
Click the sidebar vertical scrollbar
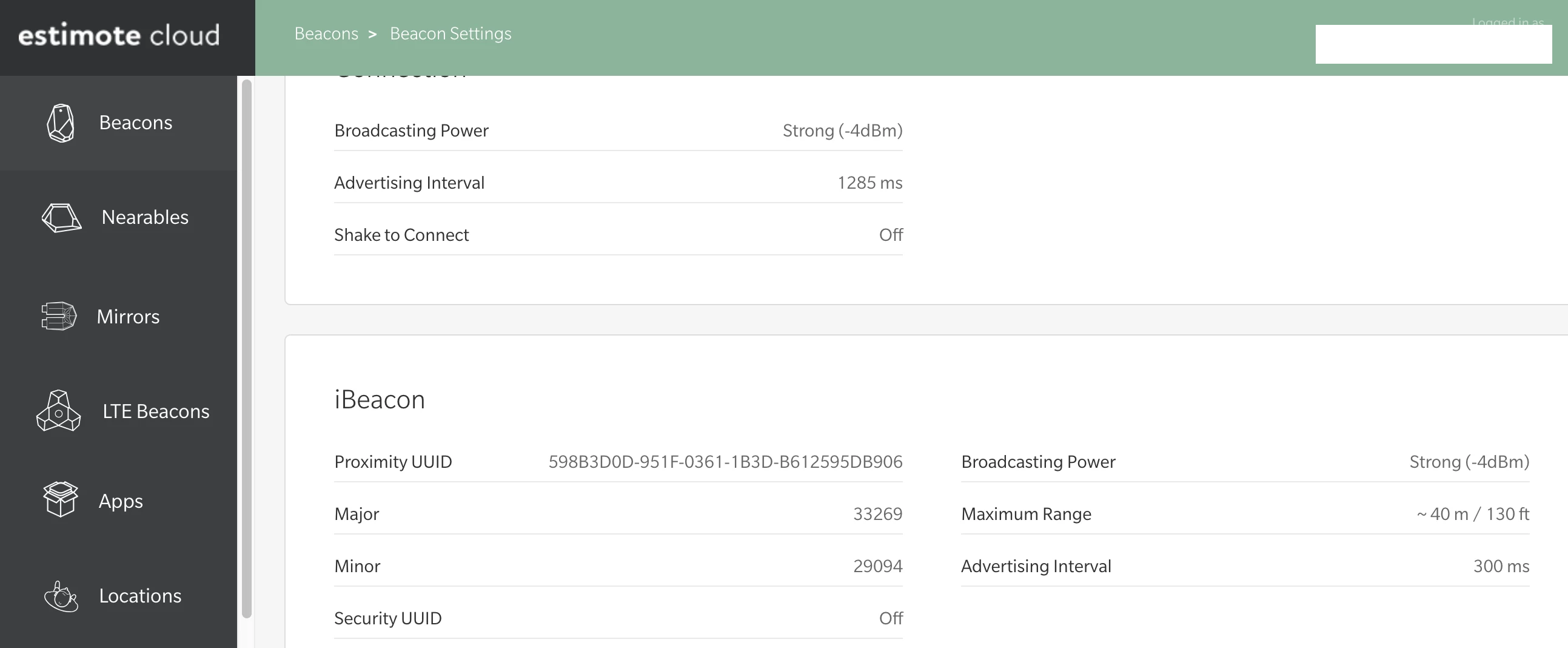247,349
